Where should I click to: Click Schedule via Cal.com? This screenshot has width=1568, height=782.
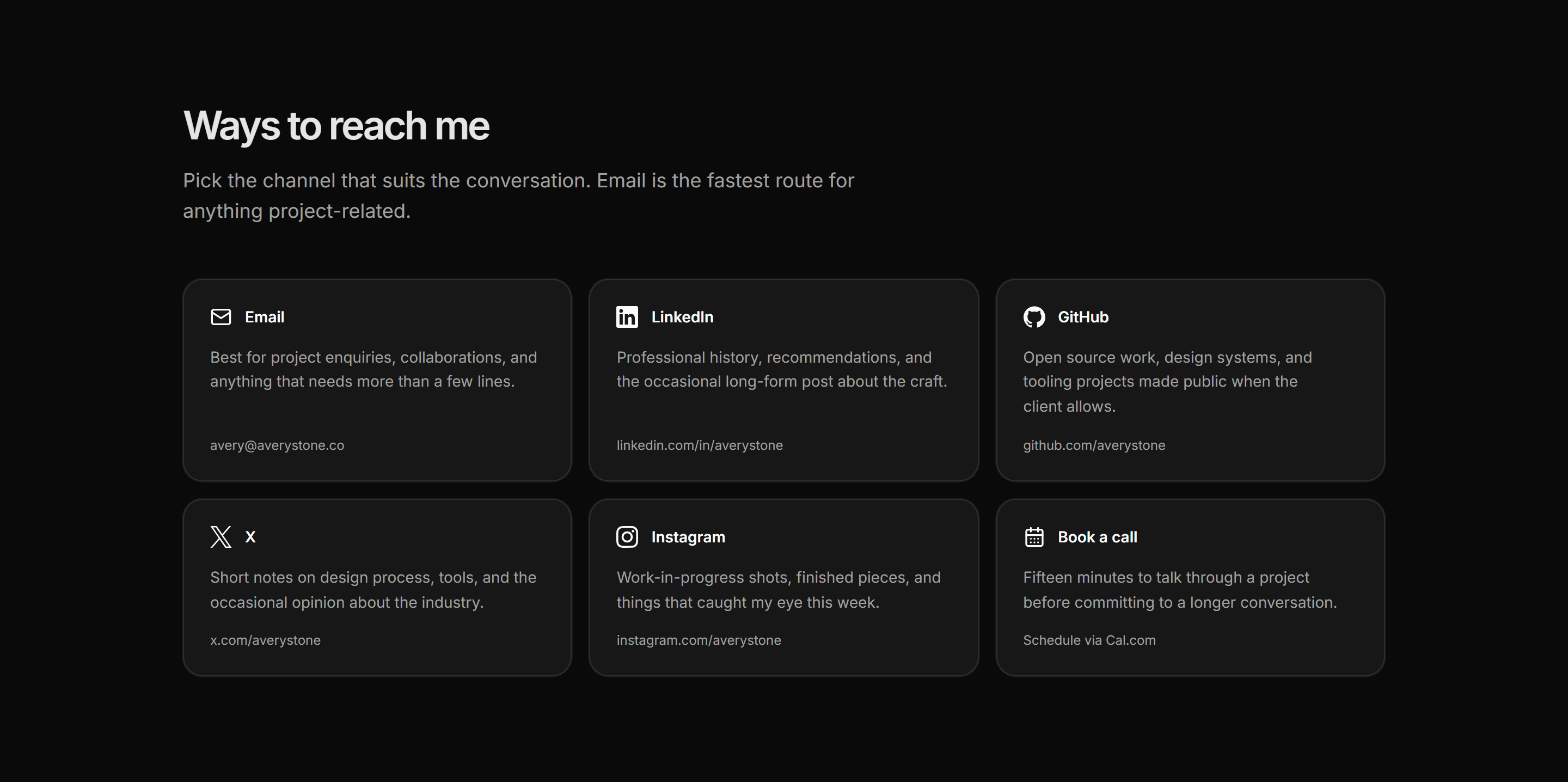[x=1089, y=640]
